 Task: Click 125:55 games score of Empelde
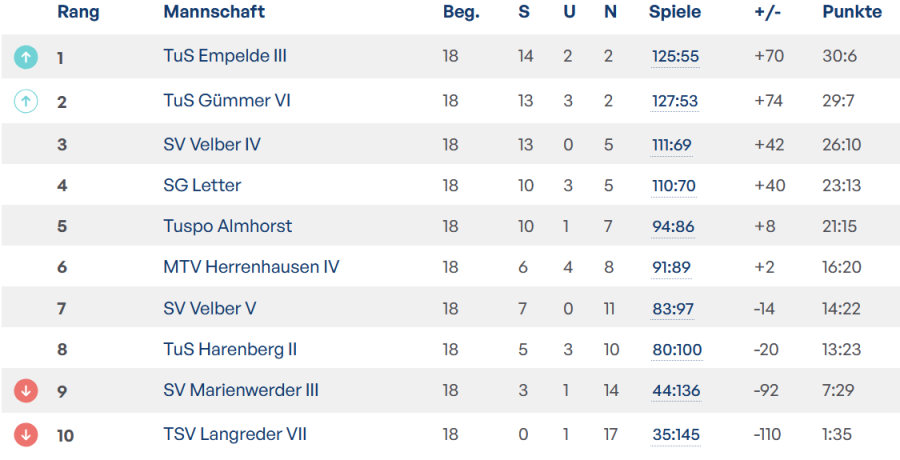click(675, 57)
